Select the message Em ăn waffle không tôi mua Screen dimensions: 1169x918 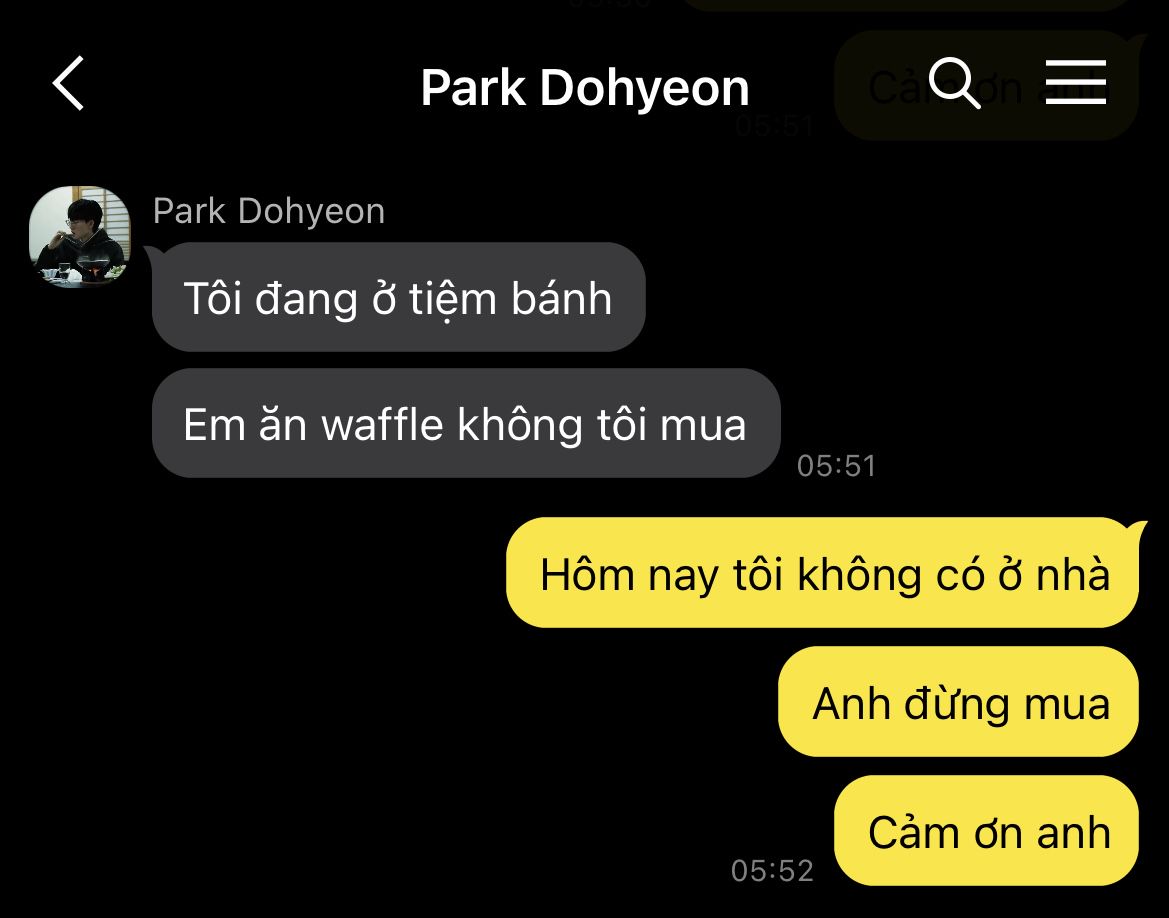point(466,423)
